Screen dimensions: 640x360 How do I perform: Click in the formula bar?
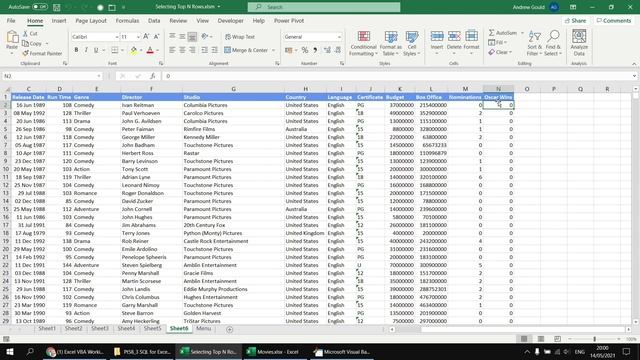click(398, 76)
